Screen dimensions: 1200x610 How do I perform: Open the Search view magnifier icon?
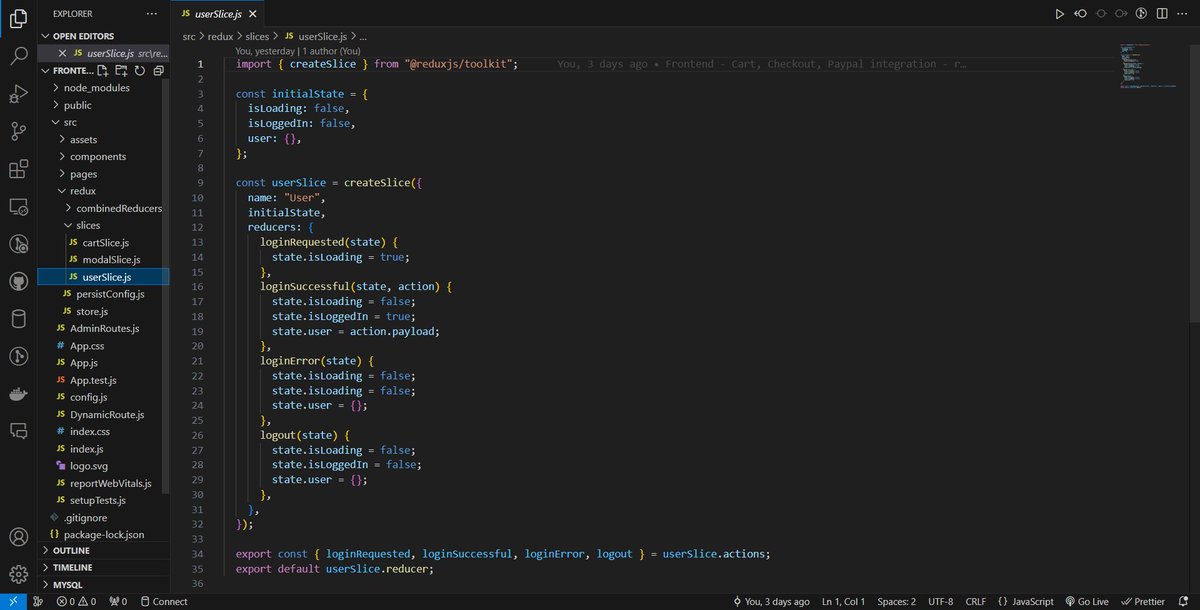(18, 55)
